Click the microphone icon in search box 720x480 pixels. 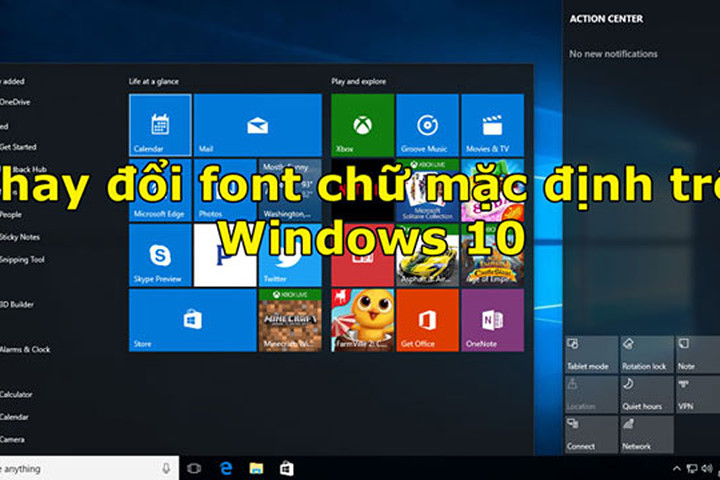tap(166, 469)
